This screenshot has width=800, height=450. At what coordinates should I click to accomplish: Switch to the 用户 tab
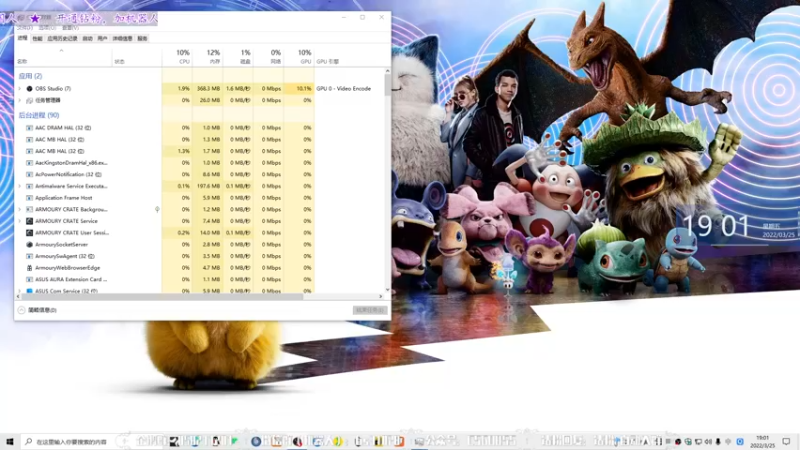(x=102, y=39)
